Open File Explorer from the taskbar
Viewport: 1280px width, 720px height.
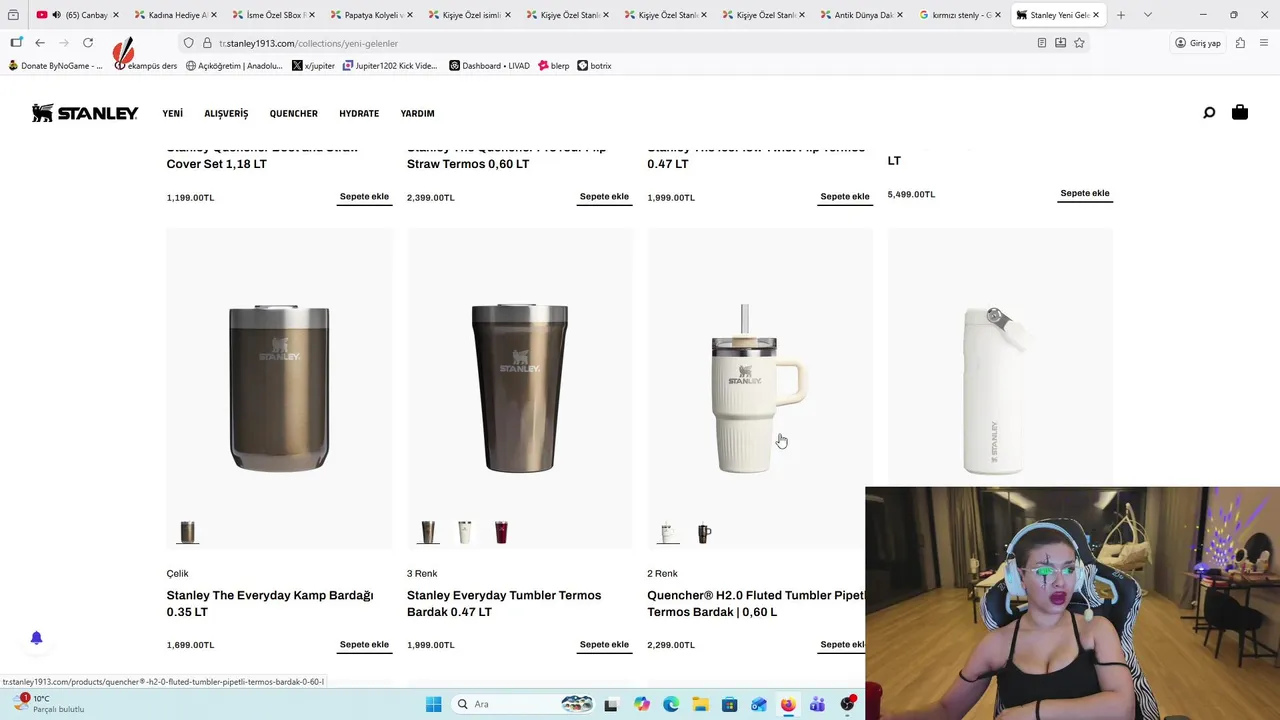[700, 704]
